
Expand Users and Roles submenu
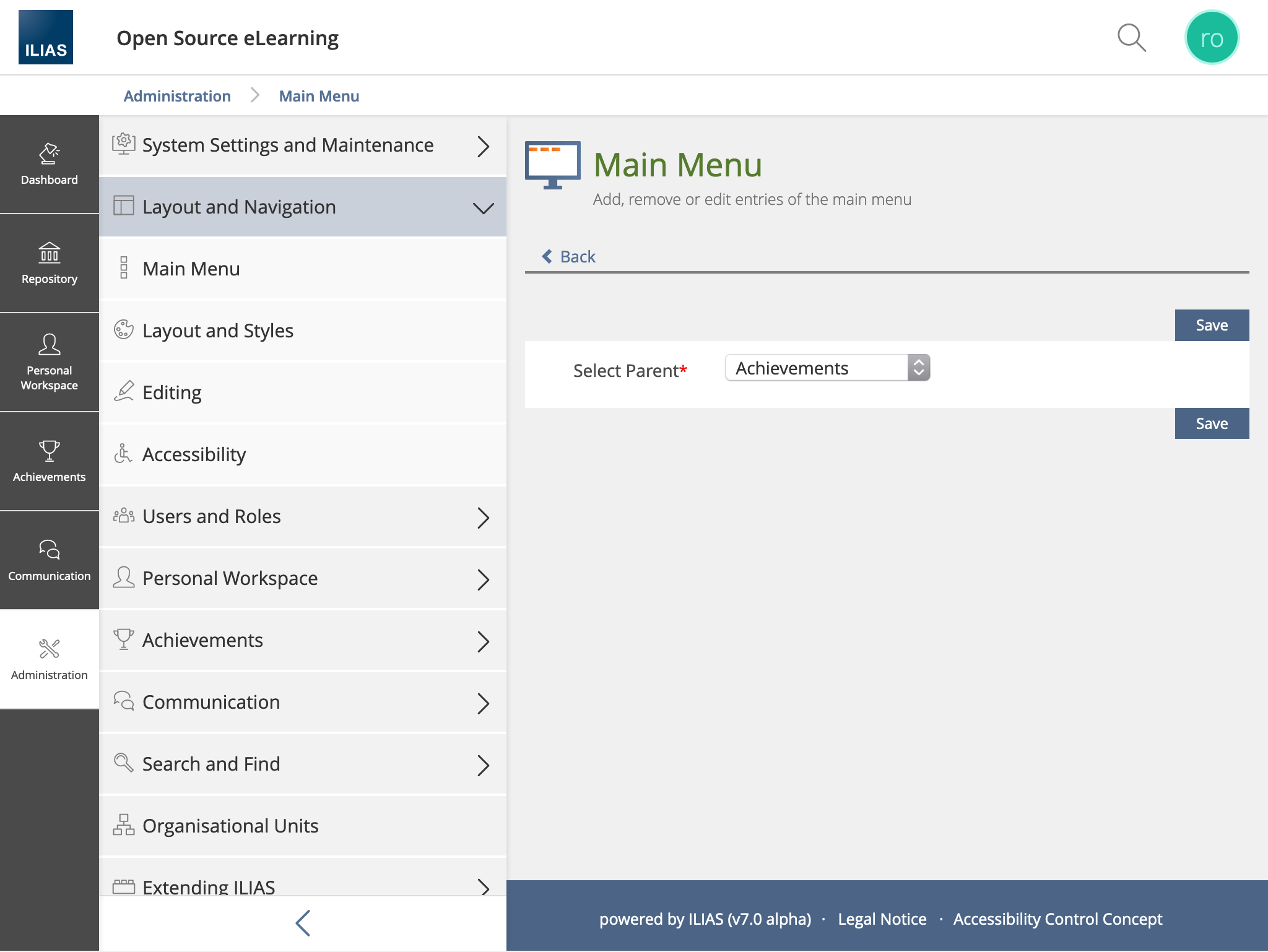(302, 516)
